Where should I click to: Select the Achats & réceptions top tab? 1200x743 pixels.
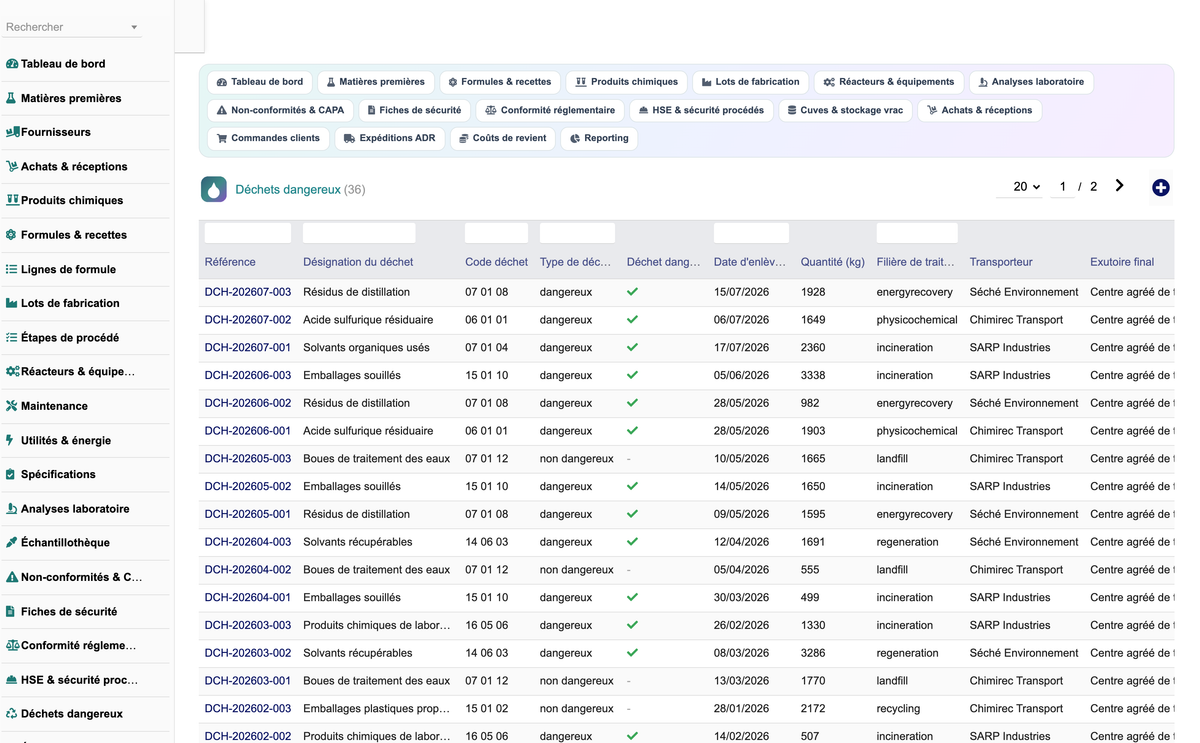click(979, 110)
